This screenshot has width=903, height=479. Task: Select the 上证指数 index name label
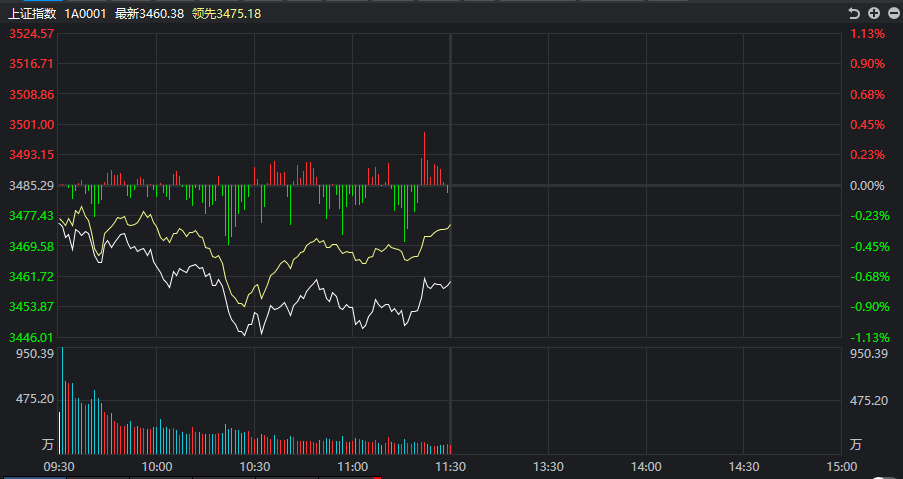(32, 13)
